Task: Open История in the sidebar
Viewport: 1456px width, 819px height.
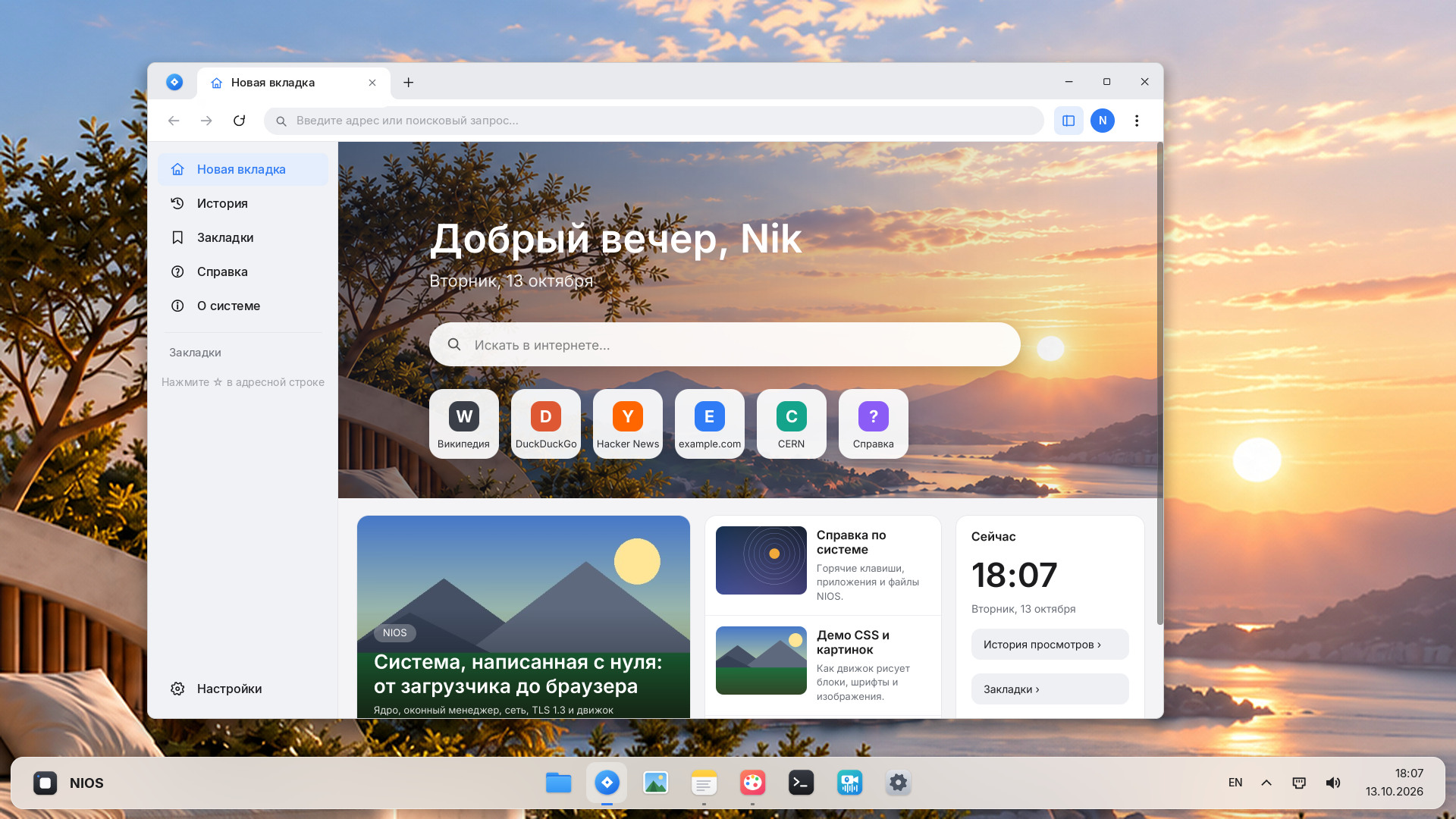Action: point(243,203)
